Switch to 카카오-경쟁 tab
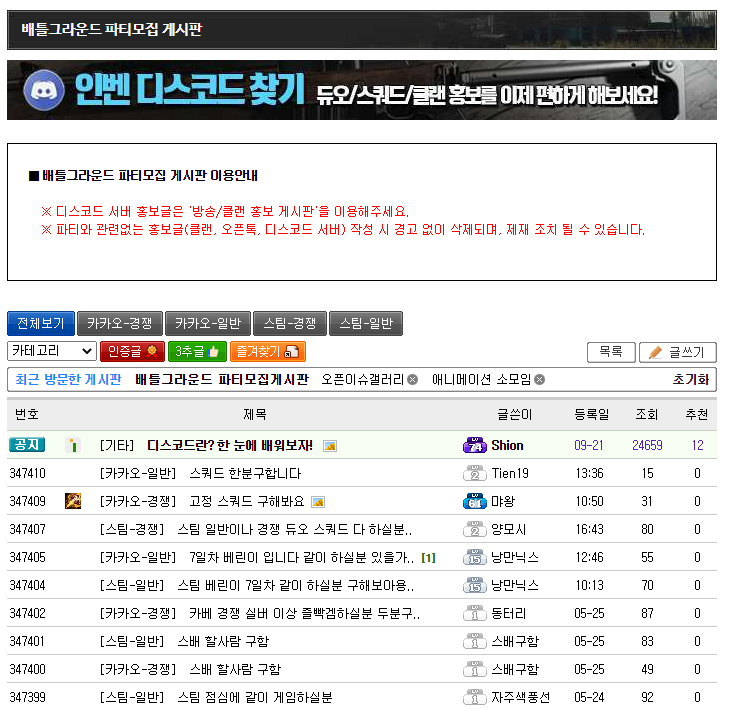Image resolution: width=729 pixels, height=709 pixels. pos(119,324)
